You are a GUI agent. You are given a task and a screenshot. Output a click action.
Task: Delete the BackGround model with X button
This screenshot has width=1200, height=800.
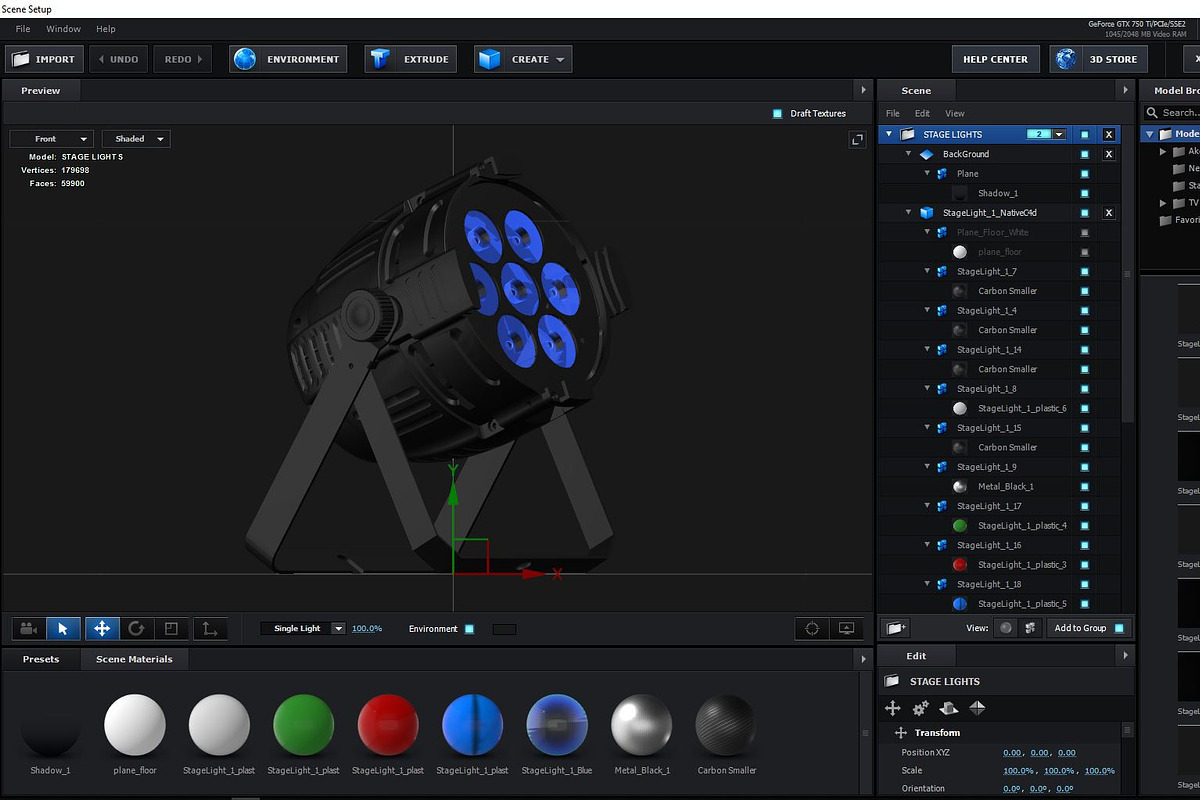pyautogui.click(x=1108, y=154)
